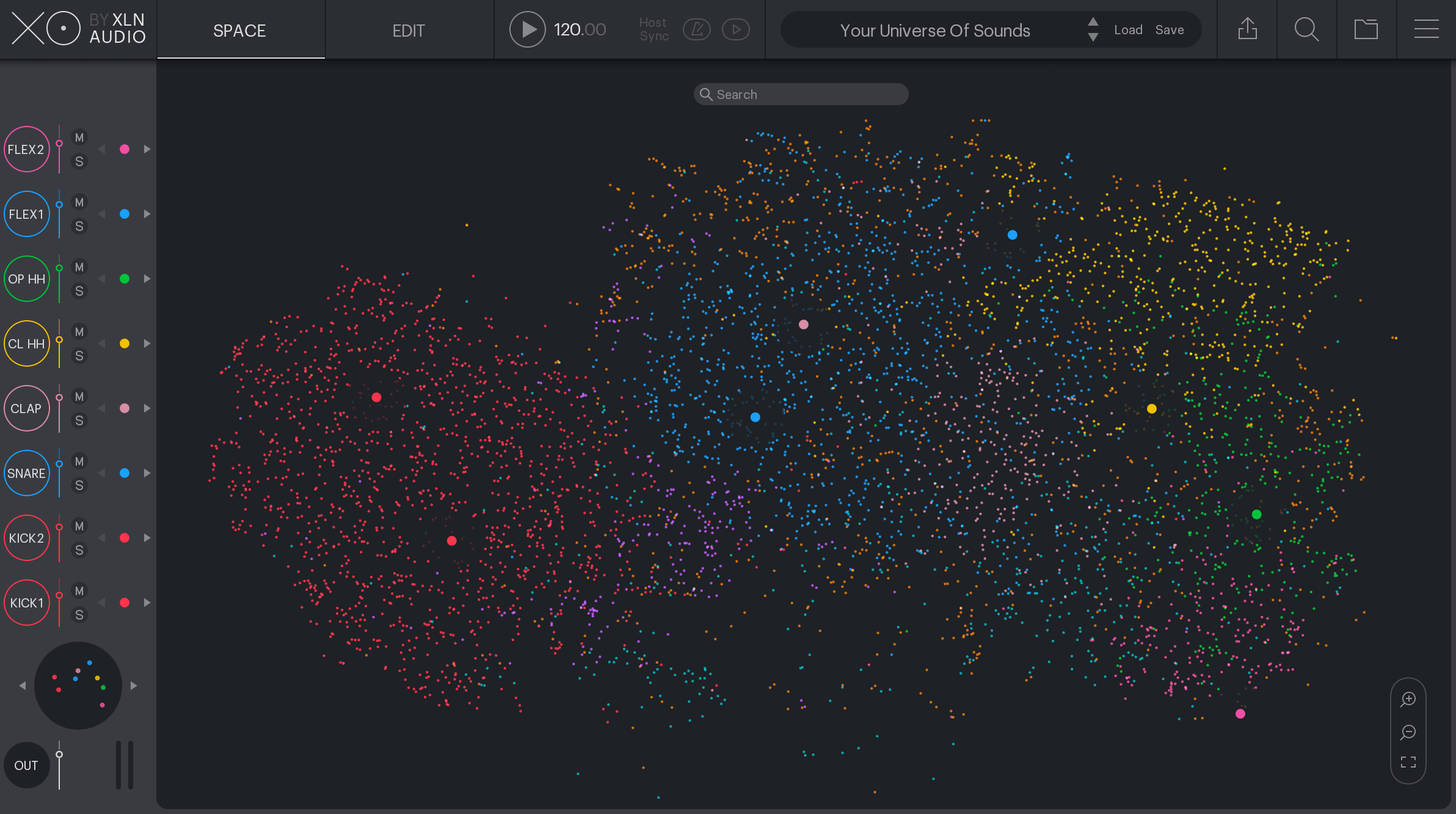Open the magnifier search icon in top bar
The width and height of the screenshot is (1456, 814).
[x=1306, y=29]
